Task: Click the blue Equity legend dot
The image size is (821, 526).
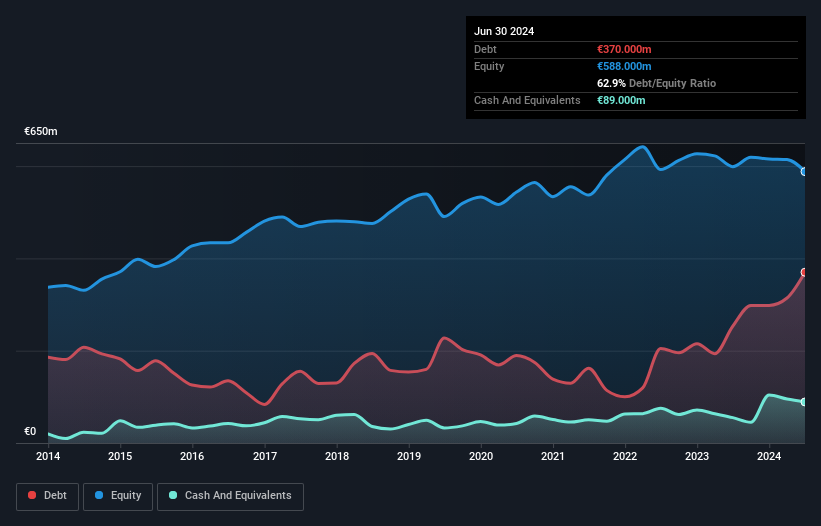Action: click(99, 495)
